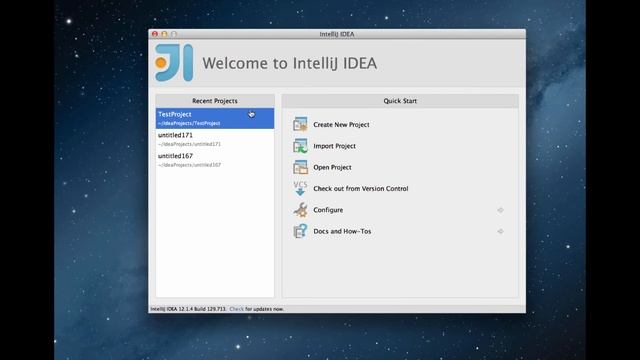Click the Configure wrench icon
The height and width of the screenshot is (360, 640).
click(300, 210)
